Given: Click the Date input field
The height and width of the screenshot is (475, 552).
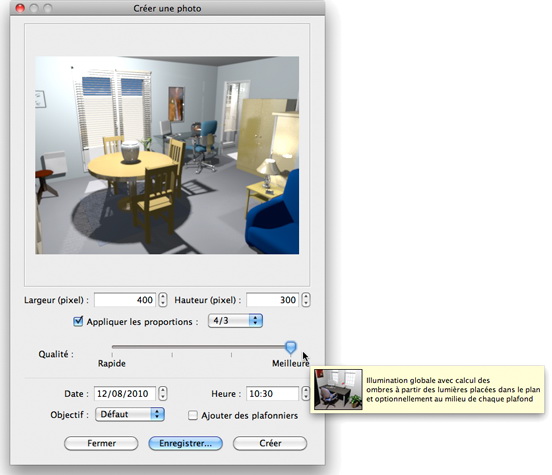Looking at the screenshot, I should (125, 393).
